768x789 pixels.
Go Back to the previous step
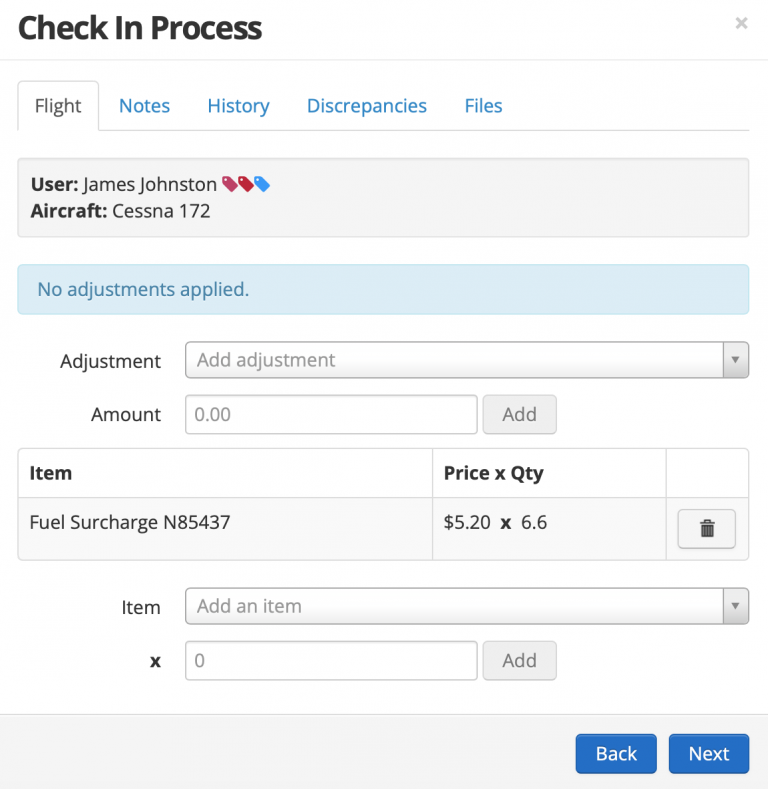pyautogui.click(x=616, y=754)
